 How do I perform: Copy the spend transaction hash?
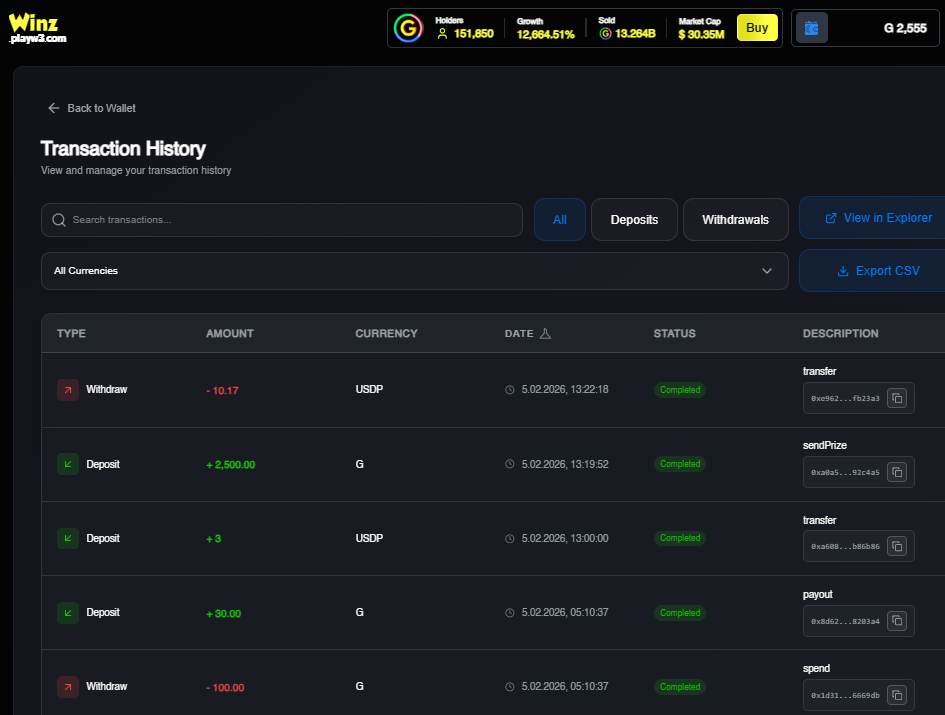897,694
